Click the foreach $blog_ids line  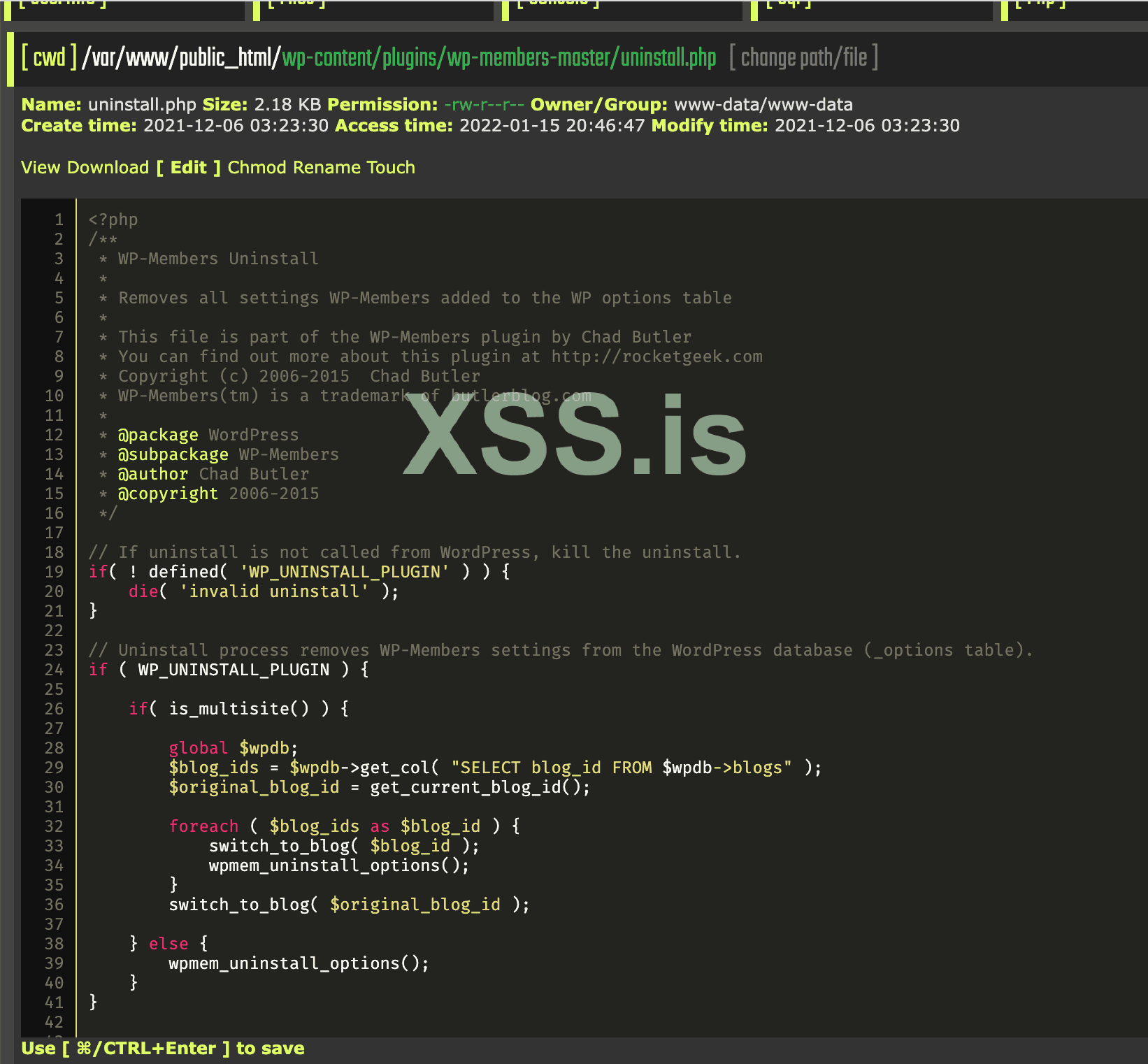coord(345,826)
